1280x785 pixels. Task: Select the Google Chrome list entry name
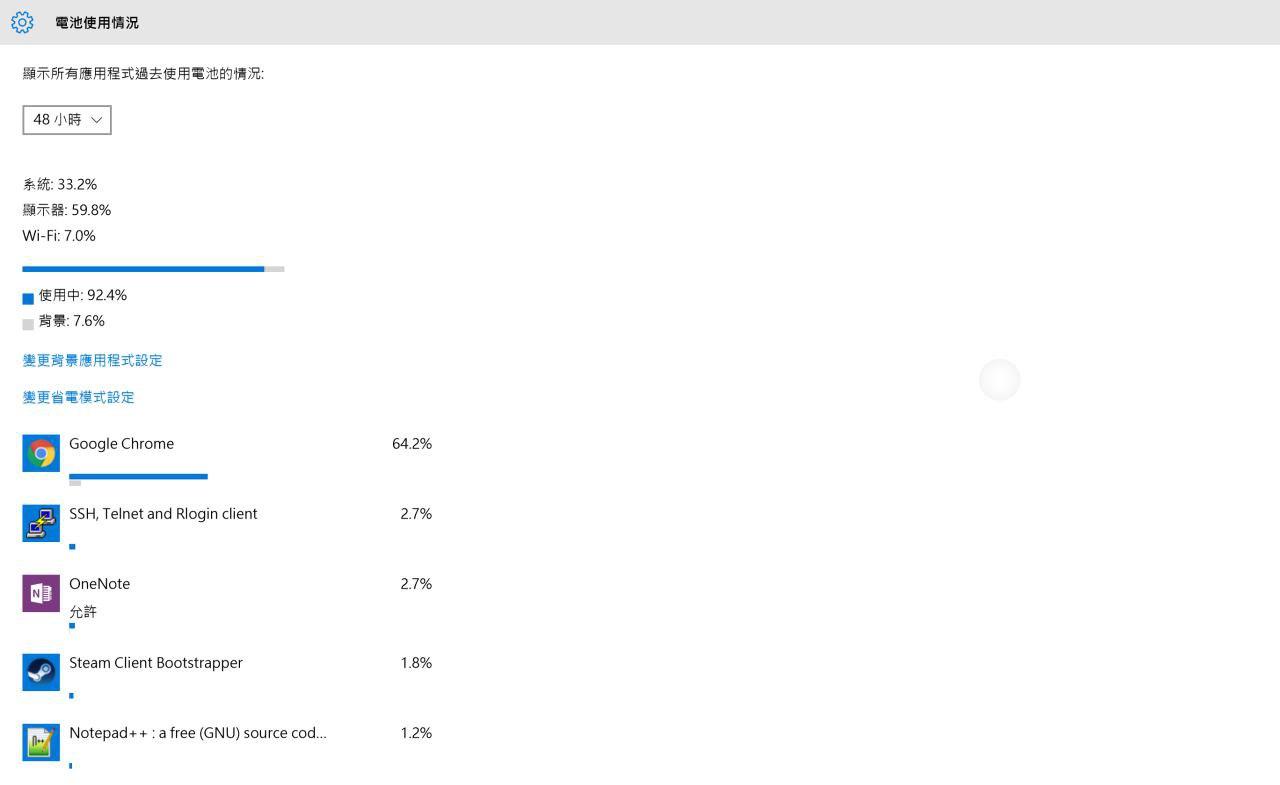click(121, 443)
